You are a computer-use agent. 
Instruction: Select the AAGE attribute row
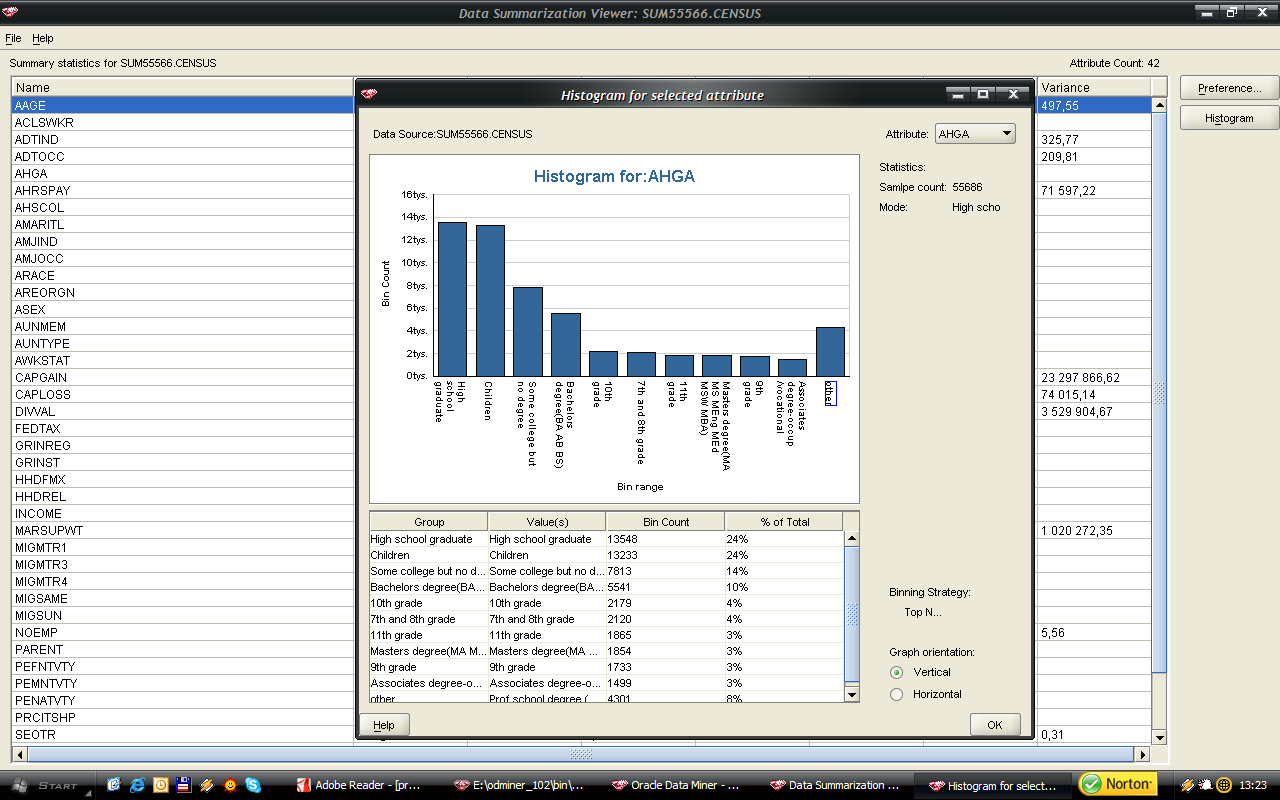(183, 105)
